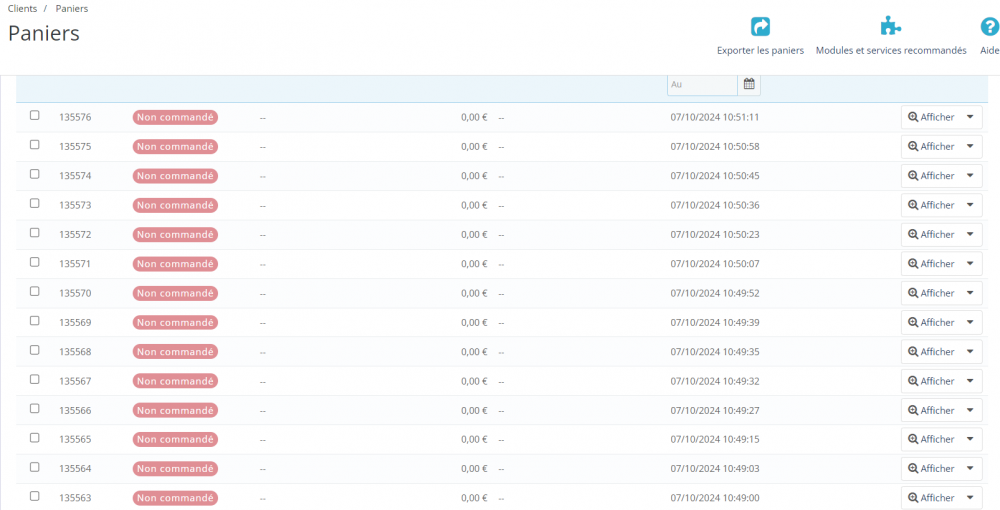Screen dimensions: 1000x510
Task: View cart 135563 via Afficher
Action: pyautogui.click(x=931, y=498)
